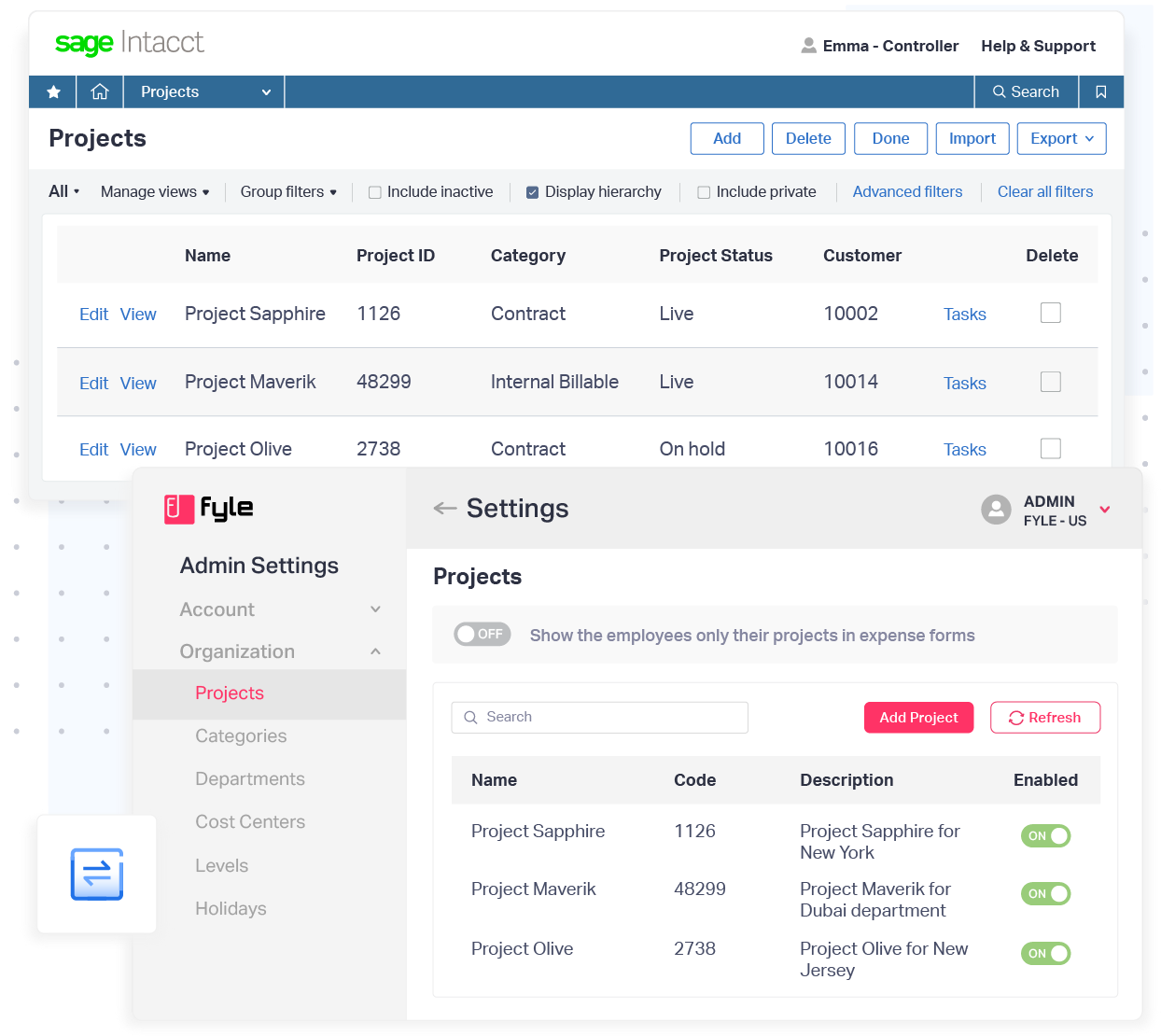
Task: Check the Delete box for Project Olive
Action: [x=1051, y=448]
